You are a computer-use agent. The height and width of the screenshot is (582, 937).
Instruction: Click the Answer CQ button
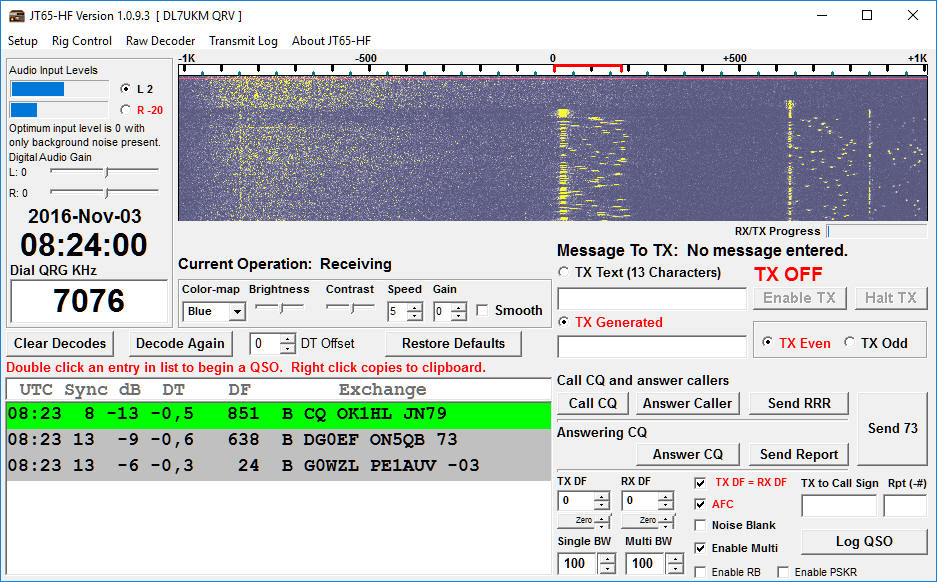pos(688,455)
